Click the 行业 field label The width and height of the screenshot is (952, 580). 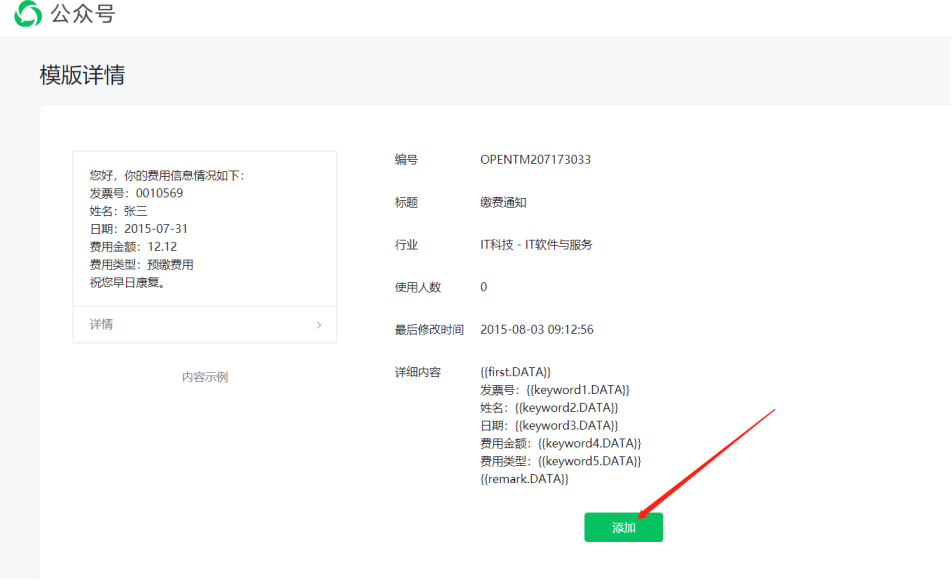coord(406,245)
